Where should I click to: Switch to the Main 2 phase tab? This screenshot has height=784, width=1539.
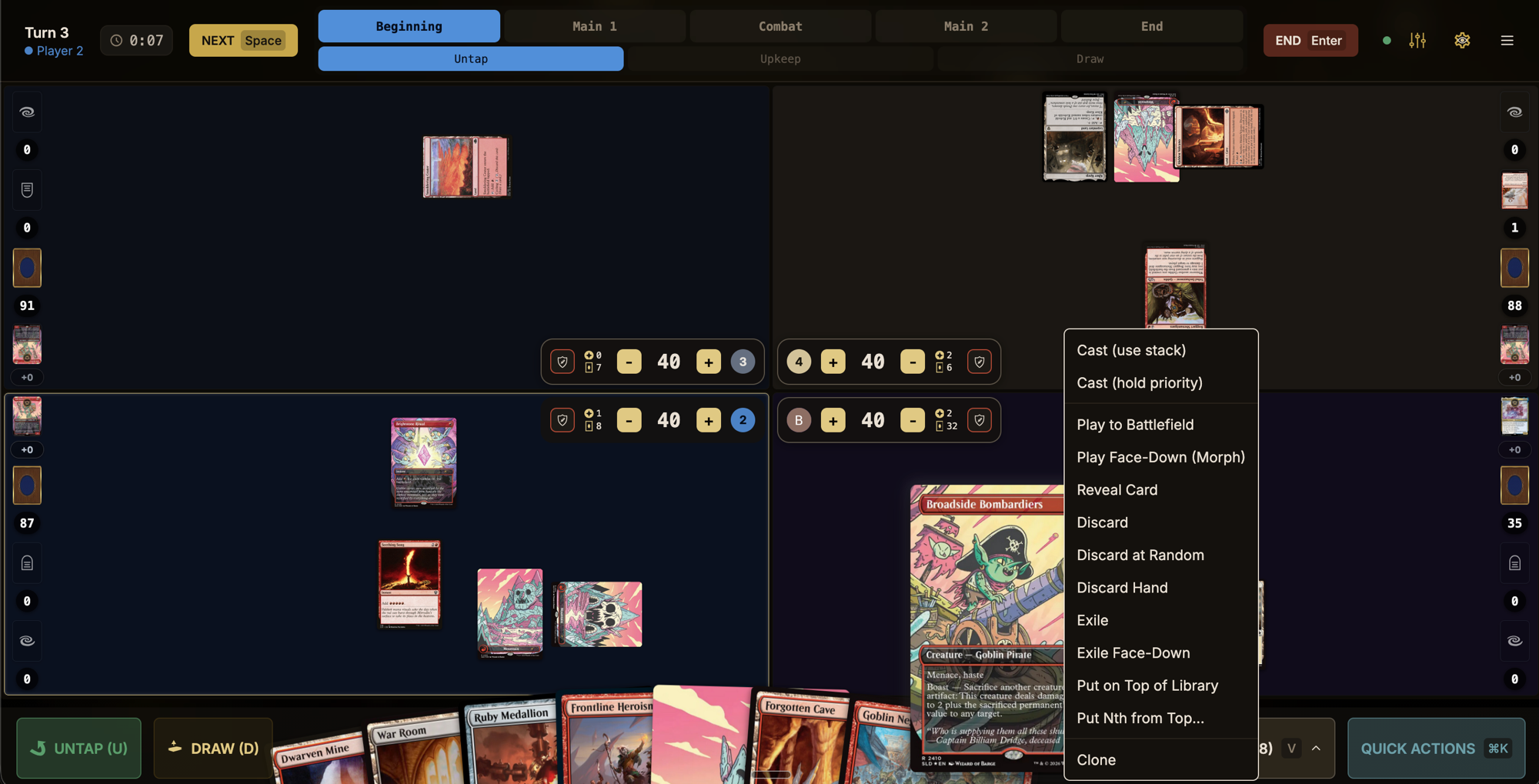pos(966,26)
